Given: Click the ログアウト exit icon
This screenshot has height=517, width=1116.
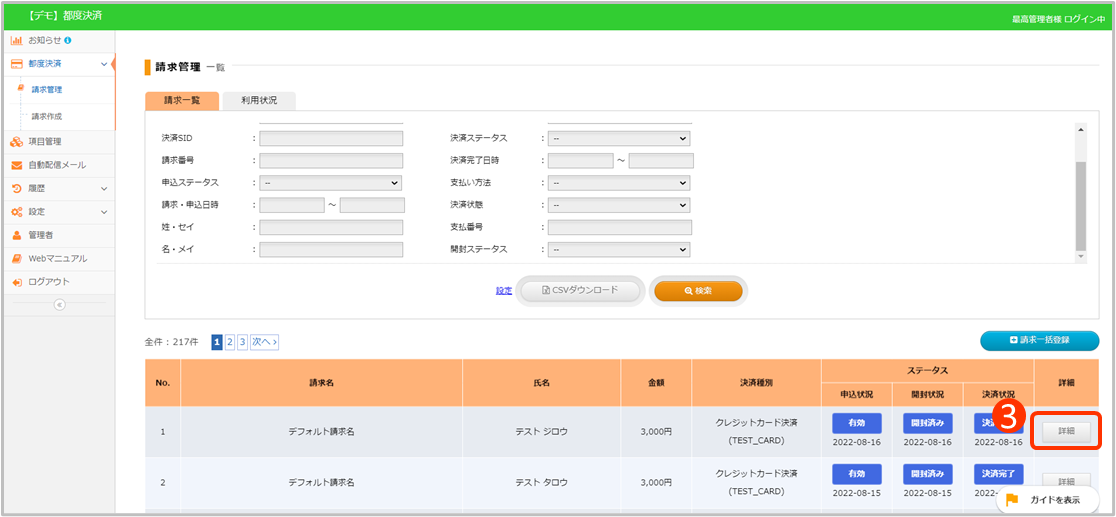Looking at the screenshot, I should click(17, 282).
